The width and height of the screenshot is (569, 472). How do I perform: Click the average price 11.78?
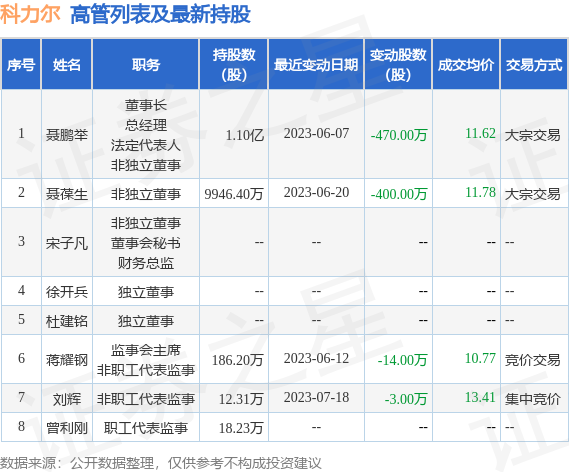click(x=480, y=192)
